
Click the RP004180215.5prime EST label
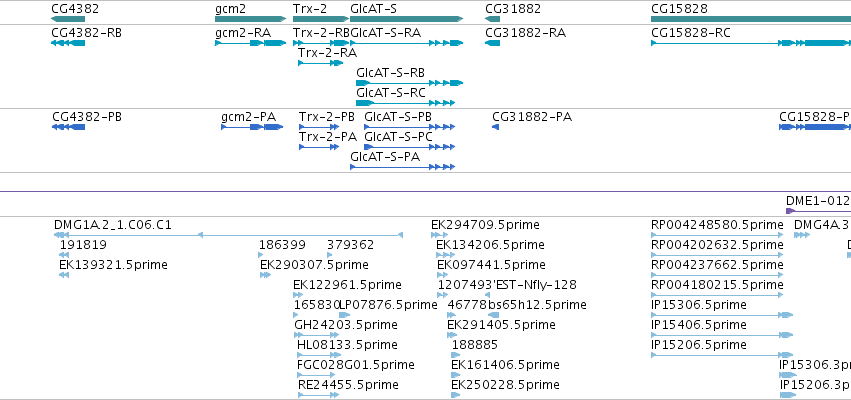pos(717,285)
